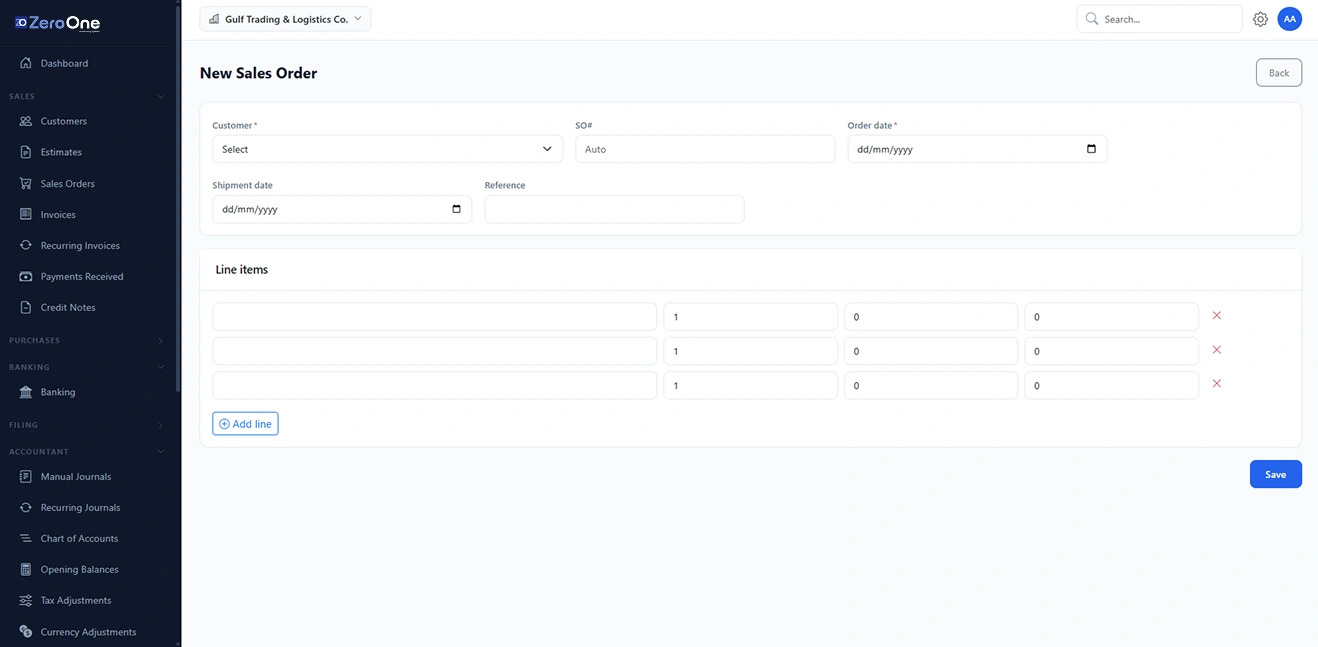Click the Save button
Viewport: 1318px width, 647px height.
1276,474
